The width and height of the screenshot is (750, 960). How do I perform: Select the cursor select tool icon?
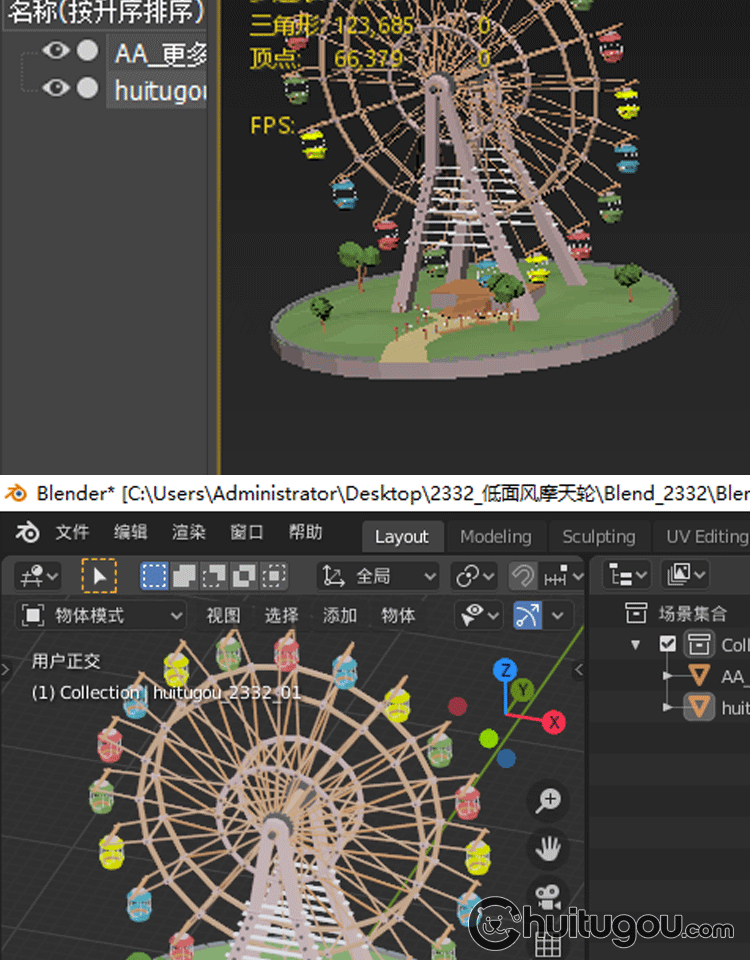pos(99,576)
